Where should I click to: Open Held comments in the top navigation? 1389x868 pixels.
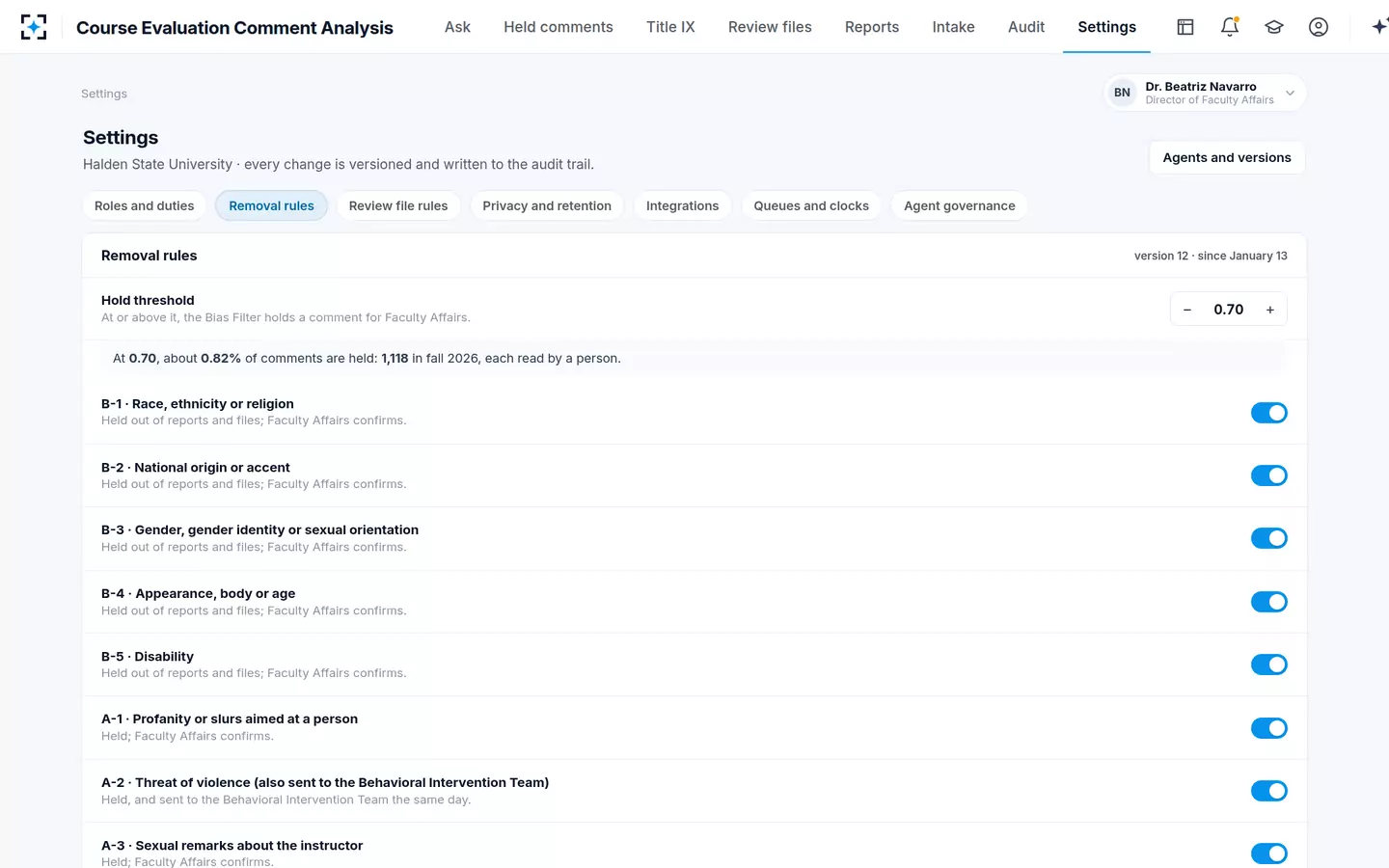pyautogui.click(x=558, y=27)
